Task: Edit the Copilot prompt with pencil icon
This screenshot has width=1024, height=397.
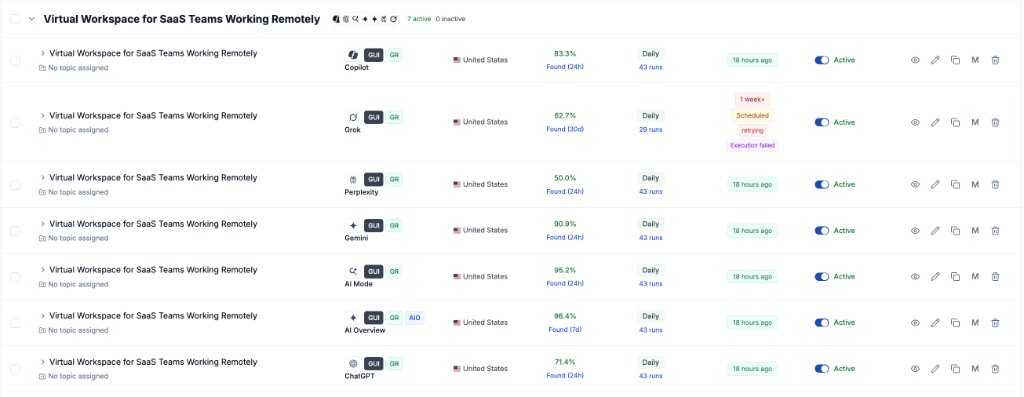Action: [x=935, y=60]
